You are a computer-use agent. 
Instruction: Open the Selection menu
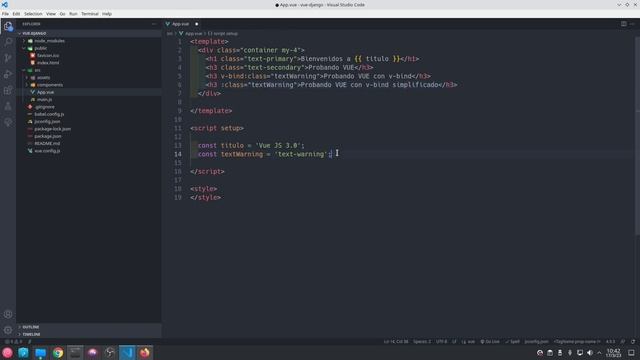33,14
